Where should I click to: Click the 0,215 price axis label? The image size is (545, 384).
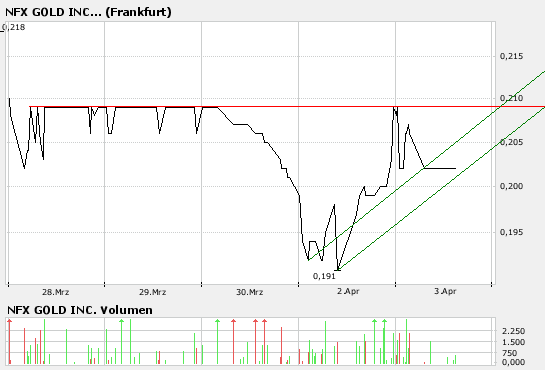(511, 56)
